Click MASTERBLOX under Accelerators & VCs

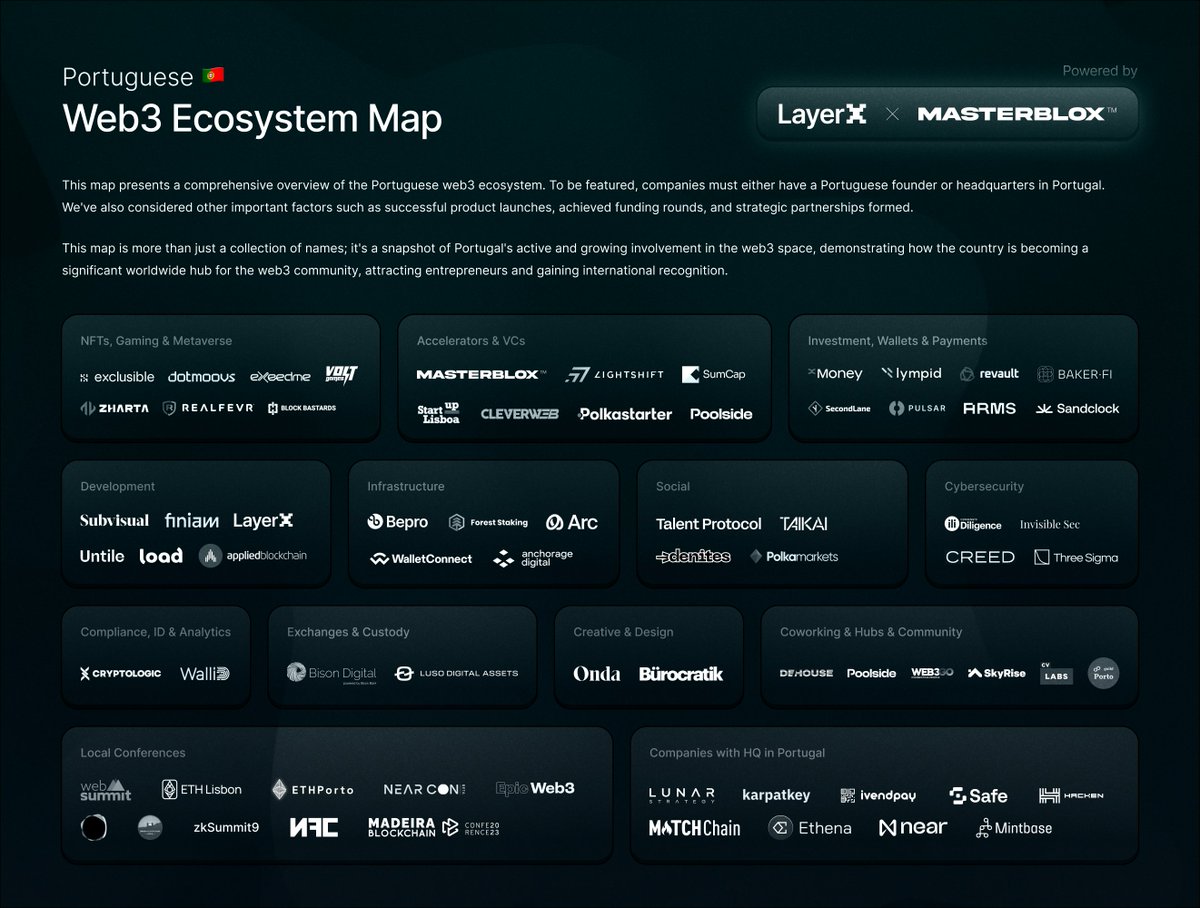tap(482, 375)
